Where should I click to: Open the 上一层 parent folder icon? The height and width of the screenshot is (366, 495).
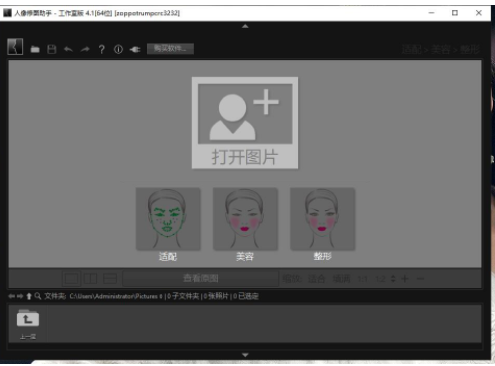click(28, 319)
